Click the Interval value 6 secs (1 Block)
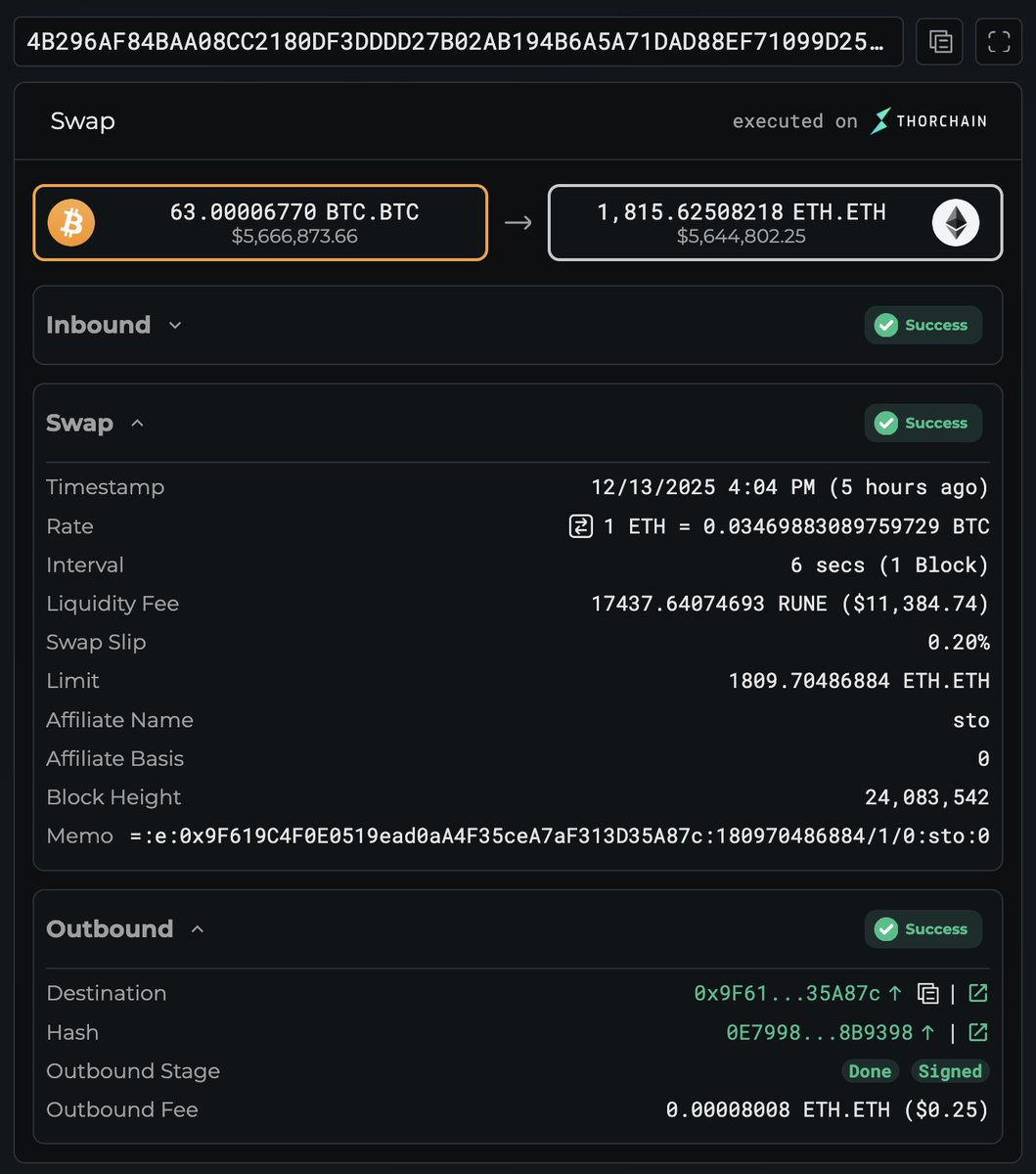 [889, 565]
